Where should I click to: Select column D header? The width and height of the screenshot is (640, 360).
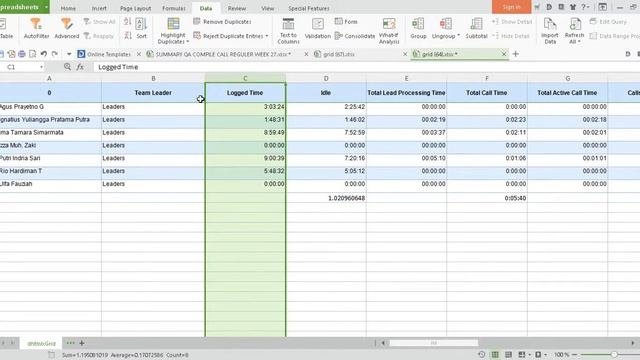(326, 78)
